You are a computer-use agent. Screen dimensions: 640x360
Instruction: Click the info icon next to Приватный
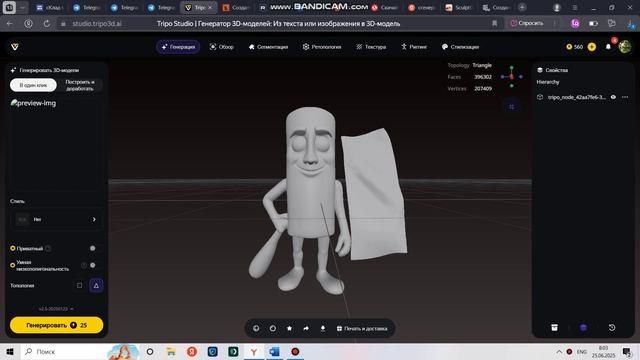pos(48,248)
